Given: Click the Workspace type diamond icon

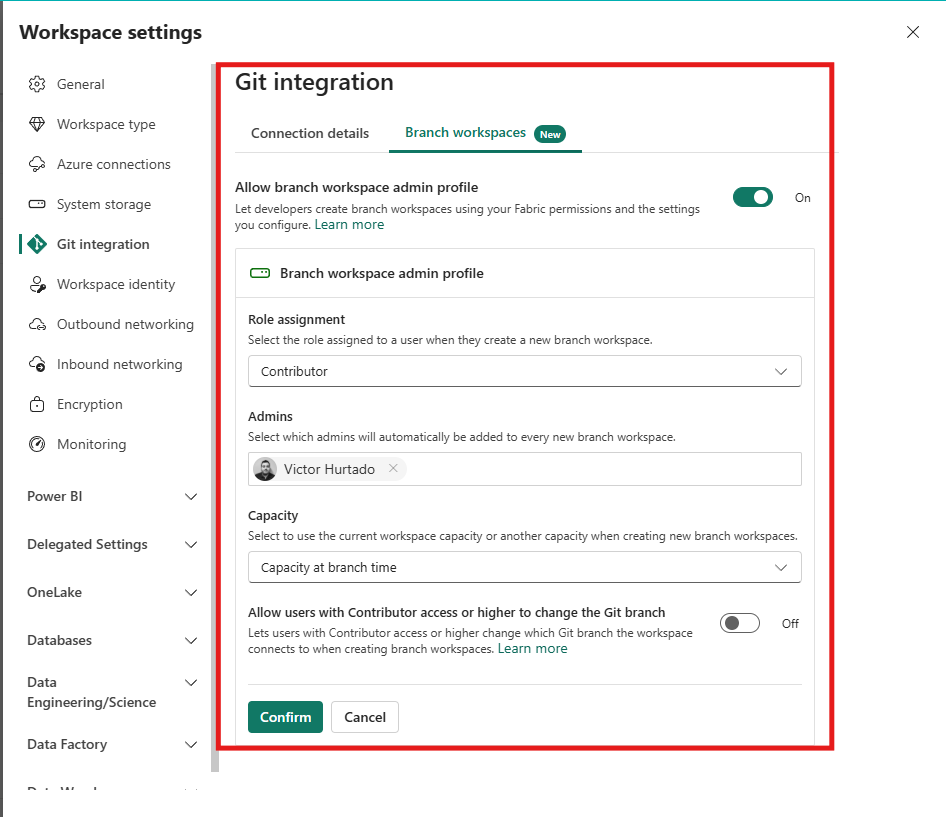Looking at the screenshot, I should [37, 124].
